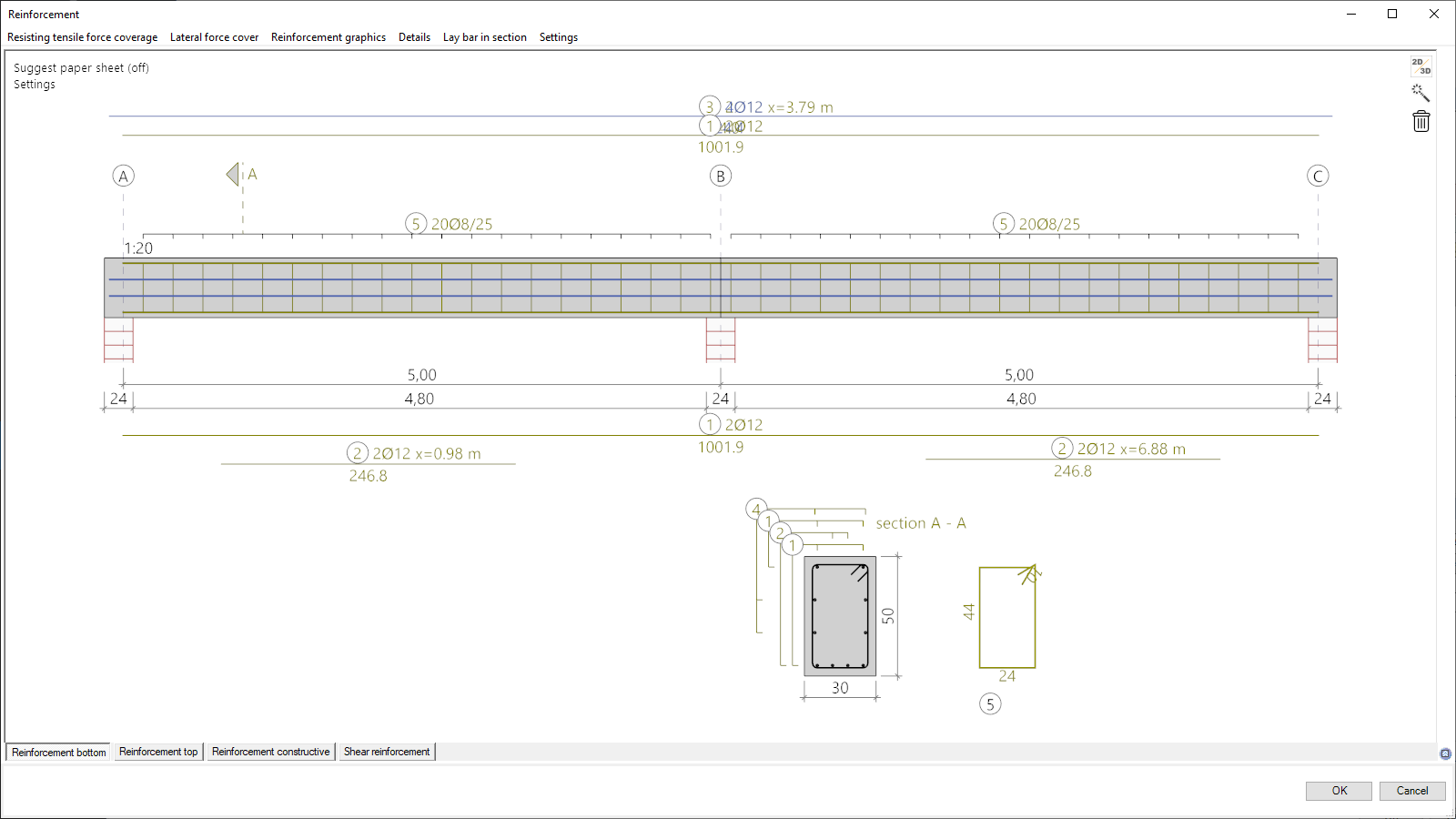
Task: Open the Settings menu in menu bar
Action: point(559,37)
